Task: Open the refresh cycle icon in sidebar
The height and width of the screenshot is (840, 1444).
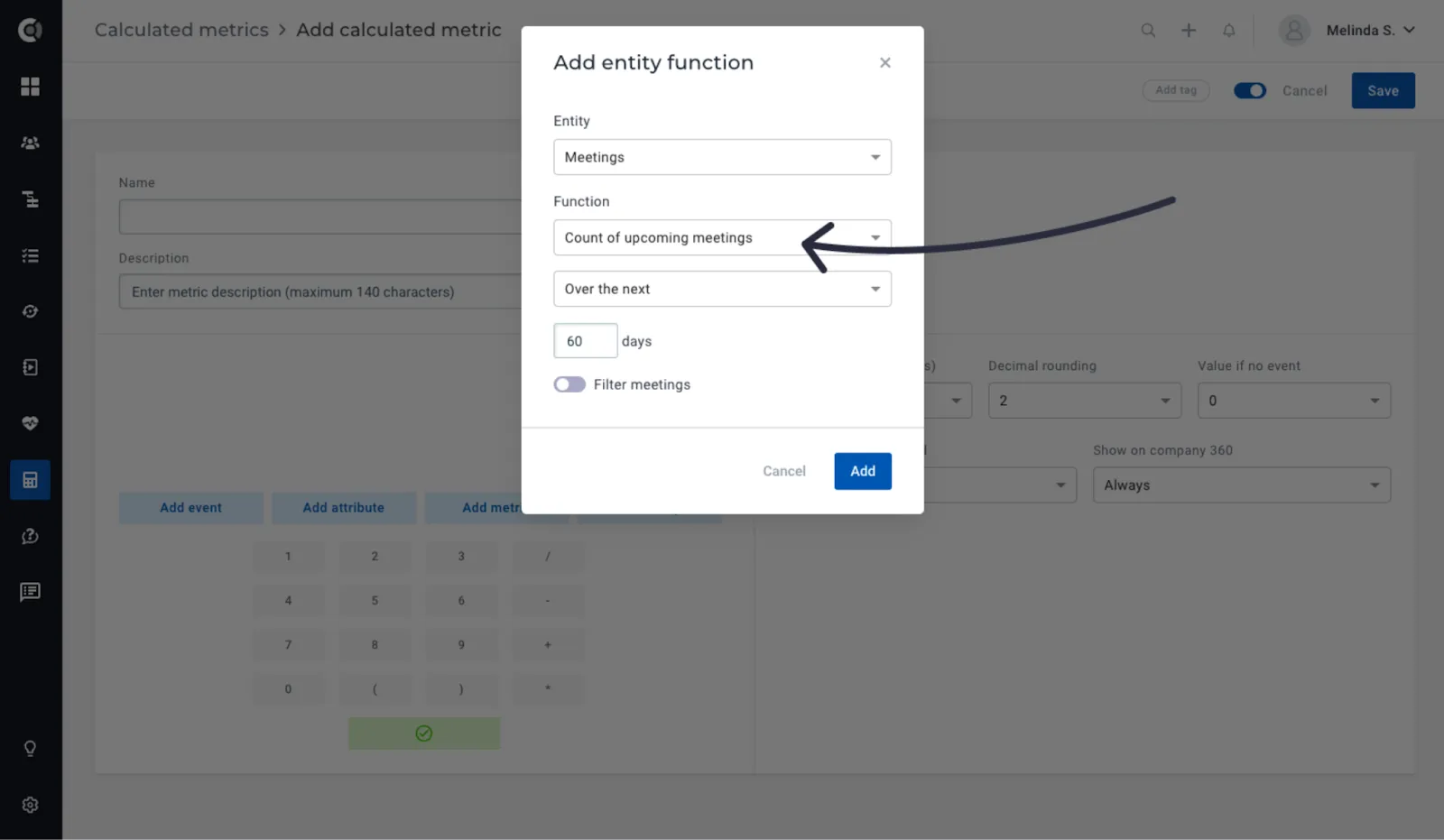Action: pos(30,311)
